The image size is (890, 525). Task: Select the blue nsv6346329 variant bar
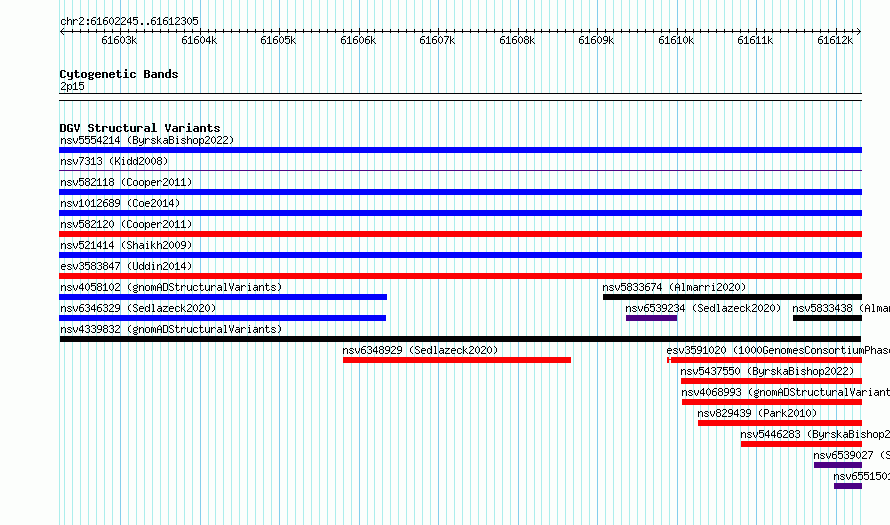coord(222,318)
